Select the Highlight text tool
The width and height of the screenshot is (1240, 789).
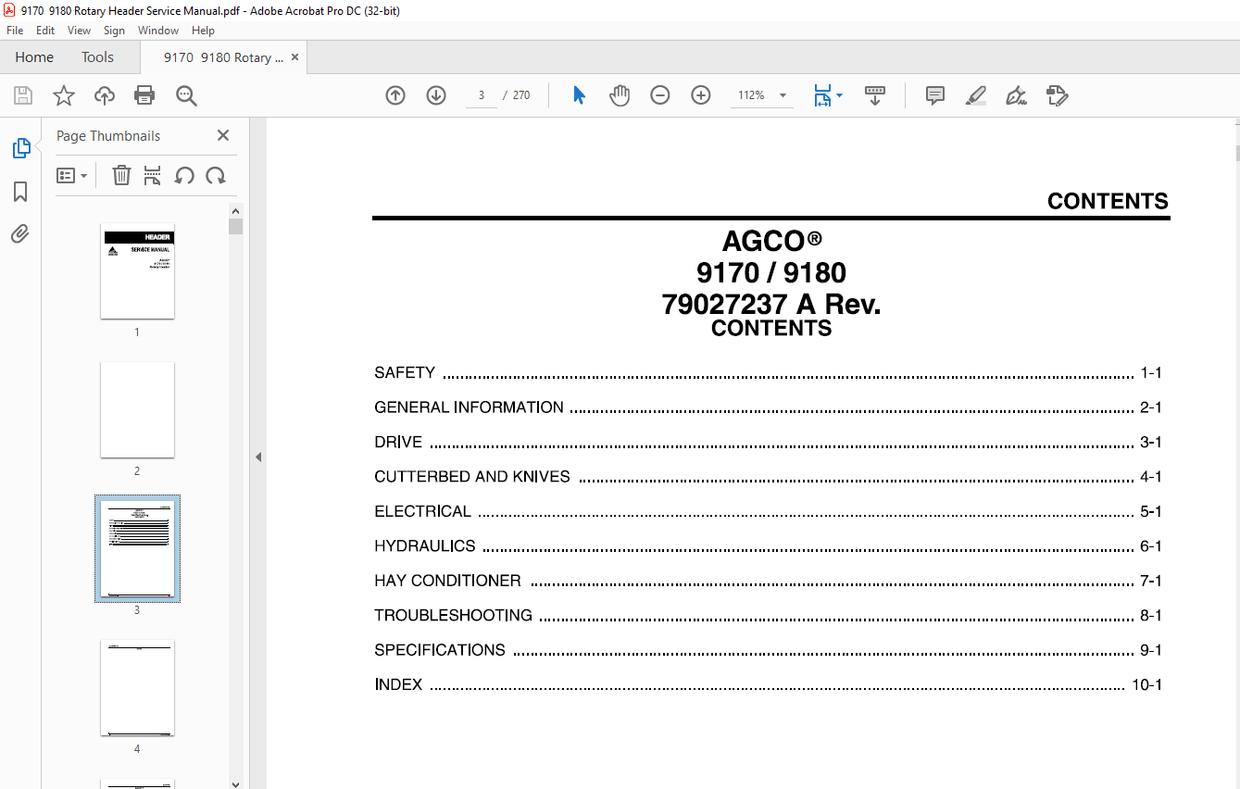(x=976, y=95)
